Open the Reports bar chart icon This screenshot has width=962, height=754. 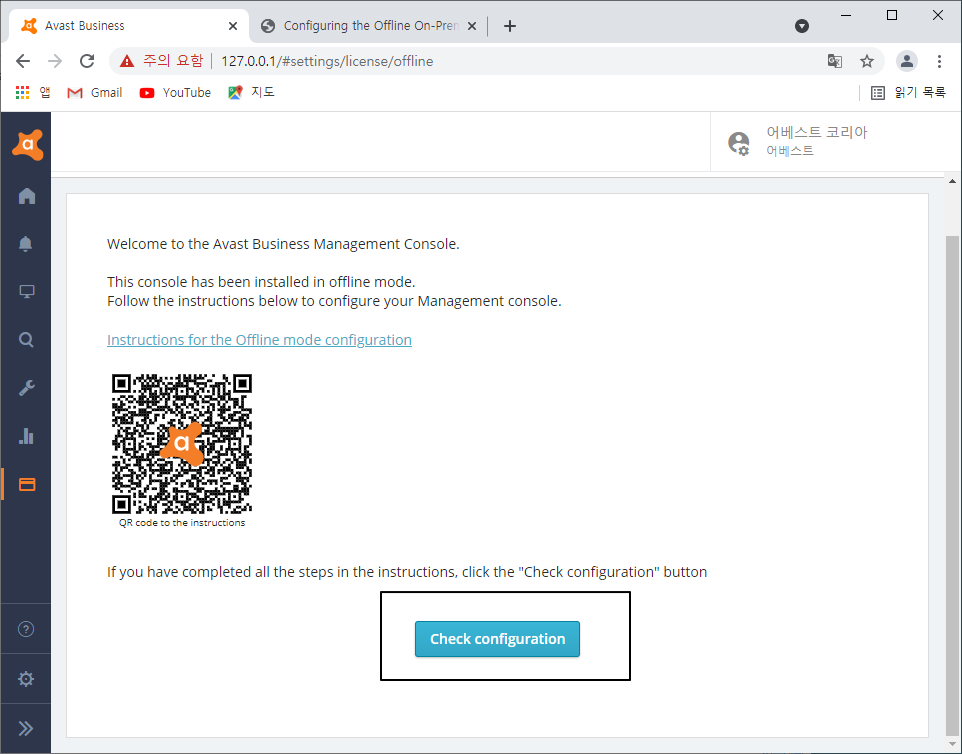[26, 436]
